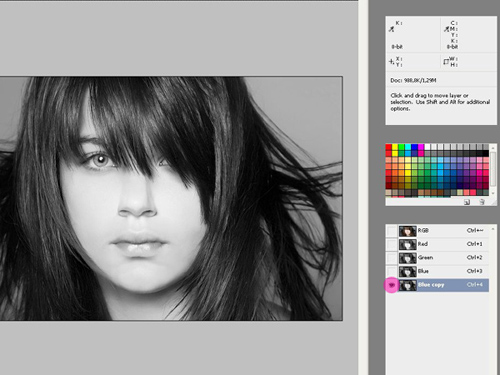
Task: Click the 'Ctrl+4' shortcut label
Action: click(474, 285)
